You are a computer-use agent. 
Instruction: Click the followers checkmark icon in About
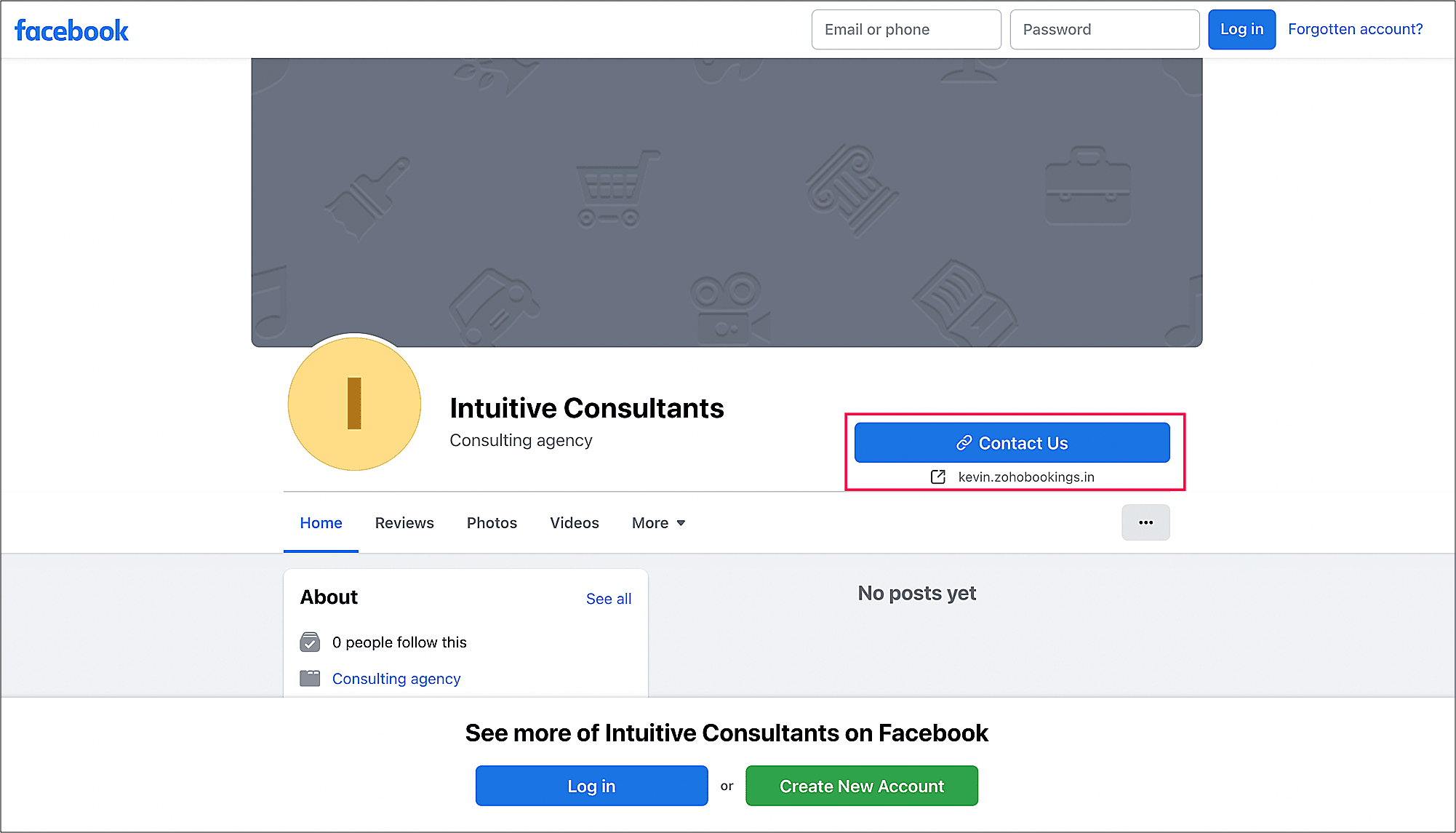pyautogui.click(x=310, y=642)
